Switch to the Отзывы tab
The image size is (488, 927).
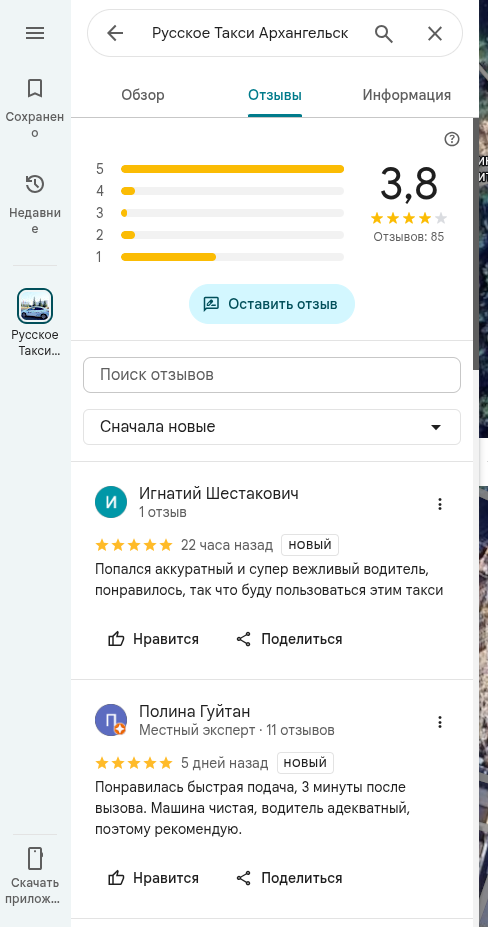click(x=275, y=95)
